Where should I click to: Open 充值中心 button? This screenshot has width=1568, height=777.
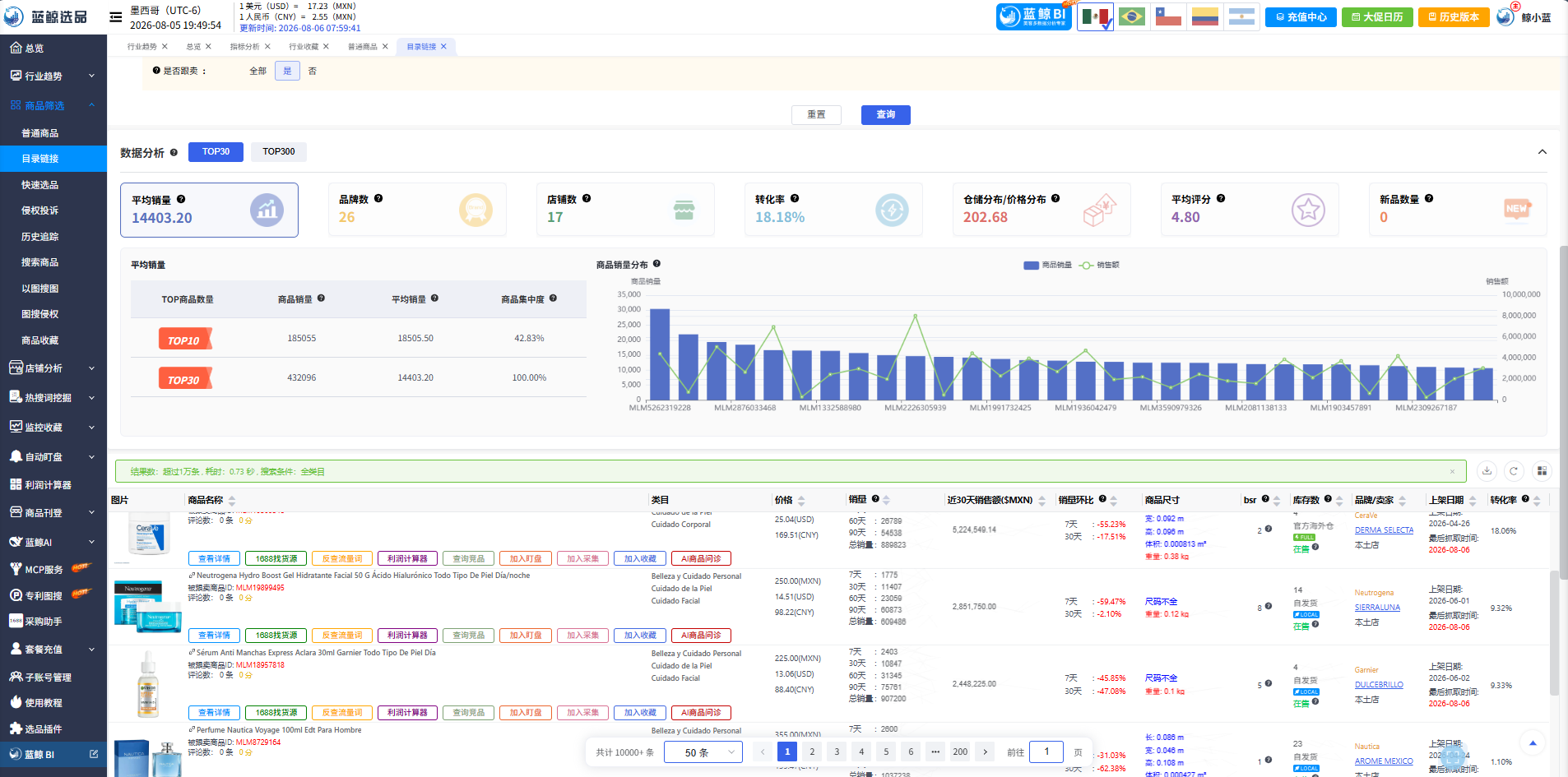pos(1301,17)
